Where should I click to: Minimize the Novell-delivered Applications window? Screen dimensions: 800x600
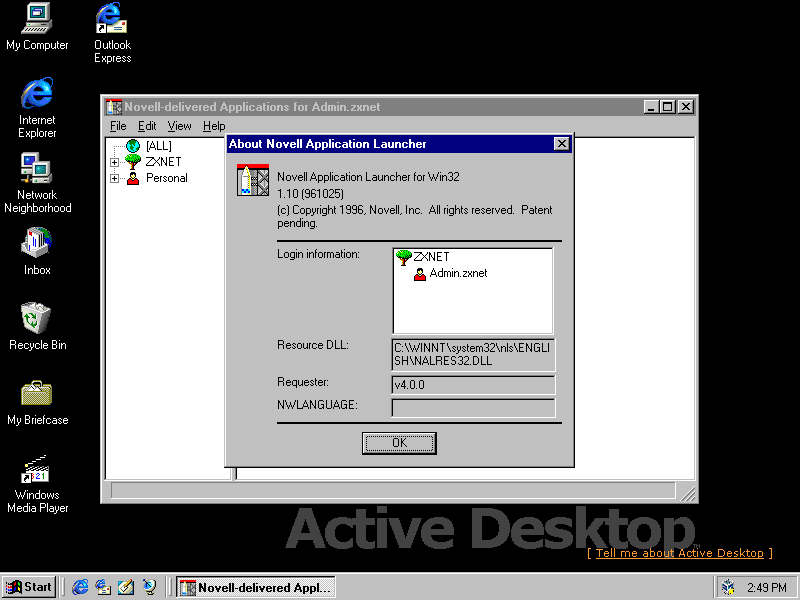[x=651, y=107]
